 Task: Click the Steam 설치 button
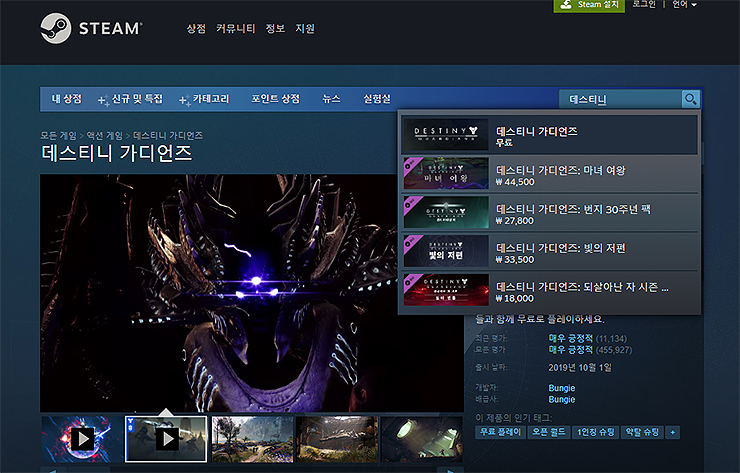(x=589, y=5)
